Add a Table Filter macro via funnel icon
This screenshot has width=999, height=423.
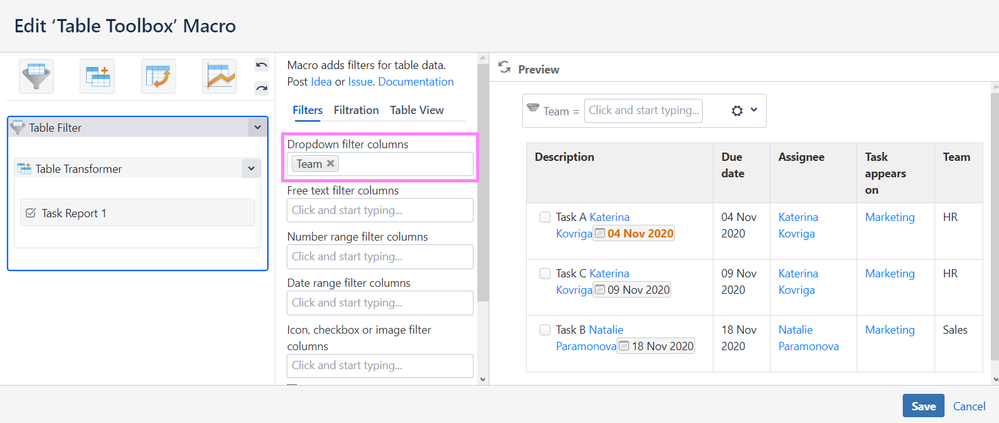37,77
